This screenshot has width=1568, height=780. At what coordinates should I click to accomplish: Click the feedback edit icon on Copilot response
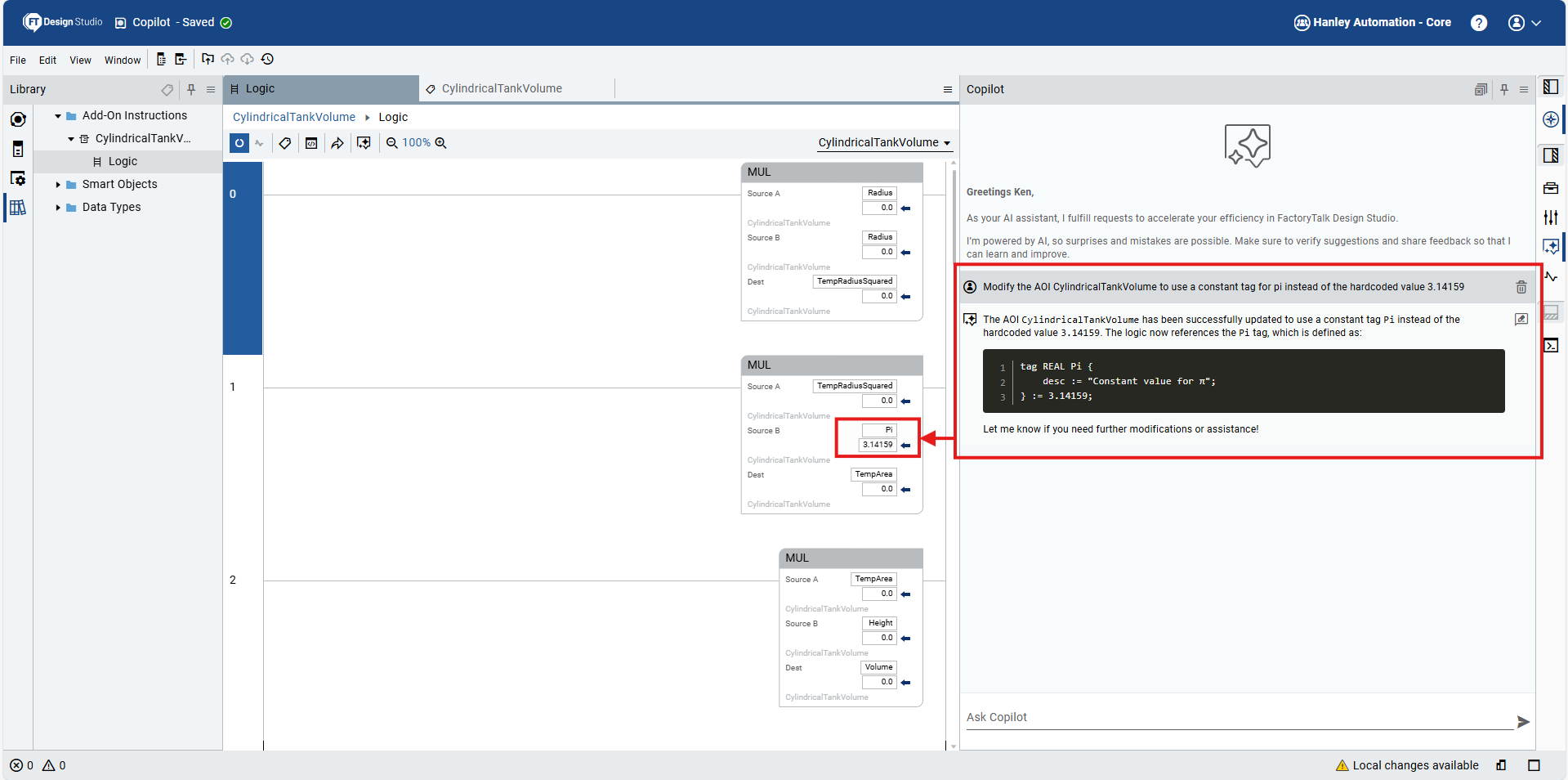point(1521,320)
